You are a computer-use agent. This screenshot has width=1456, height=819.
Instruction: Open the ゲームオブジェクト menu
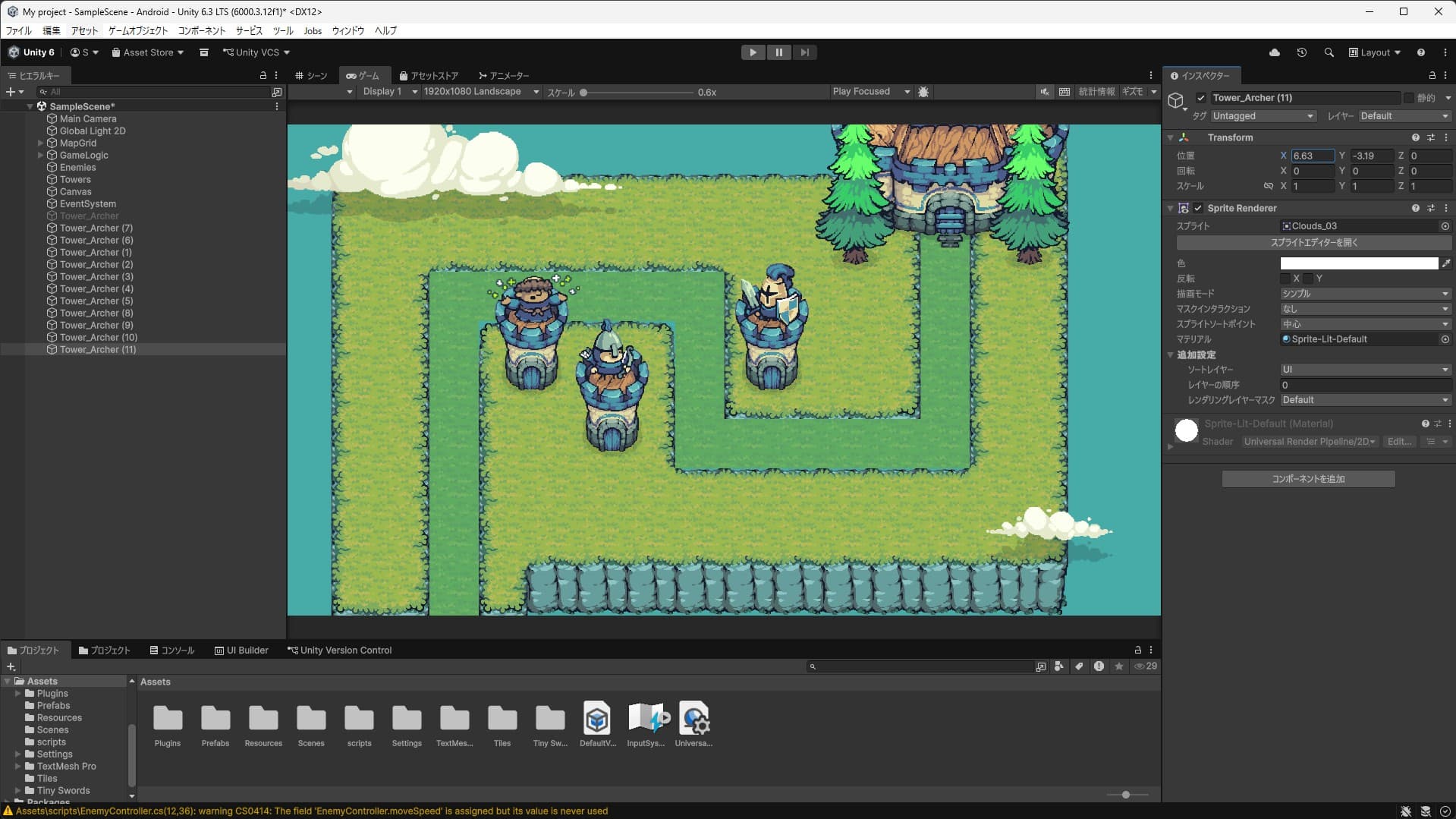pyautogui.click(x=138, y=31)
